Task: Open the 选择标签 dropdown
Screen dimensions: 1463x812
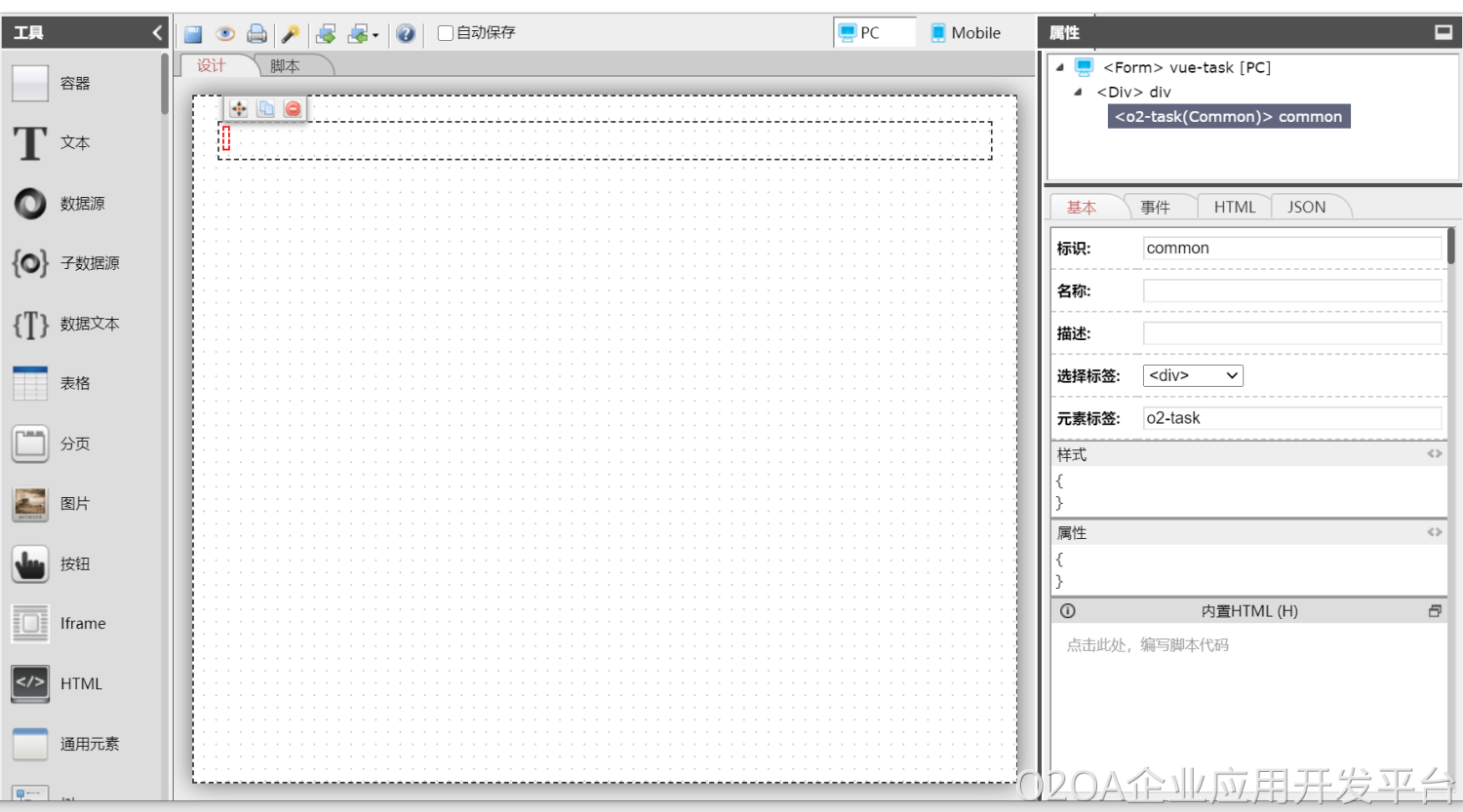Action: pos(1192,376)
